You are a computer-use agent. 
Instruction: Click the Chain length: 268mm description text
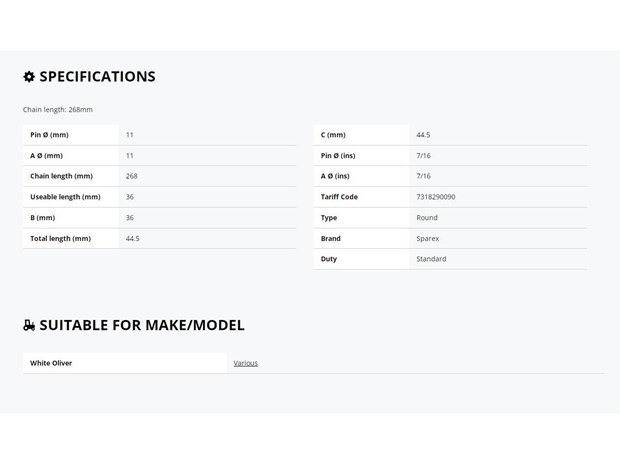(x=58, y=110)
